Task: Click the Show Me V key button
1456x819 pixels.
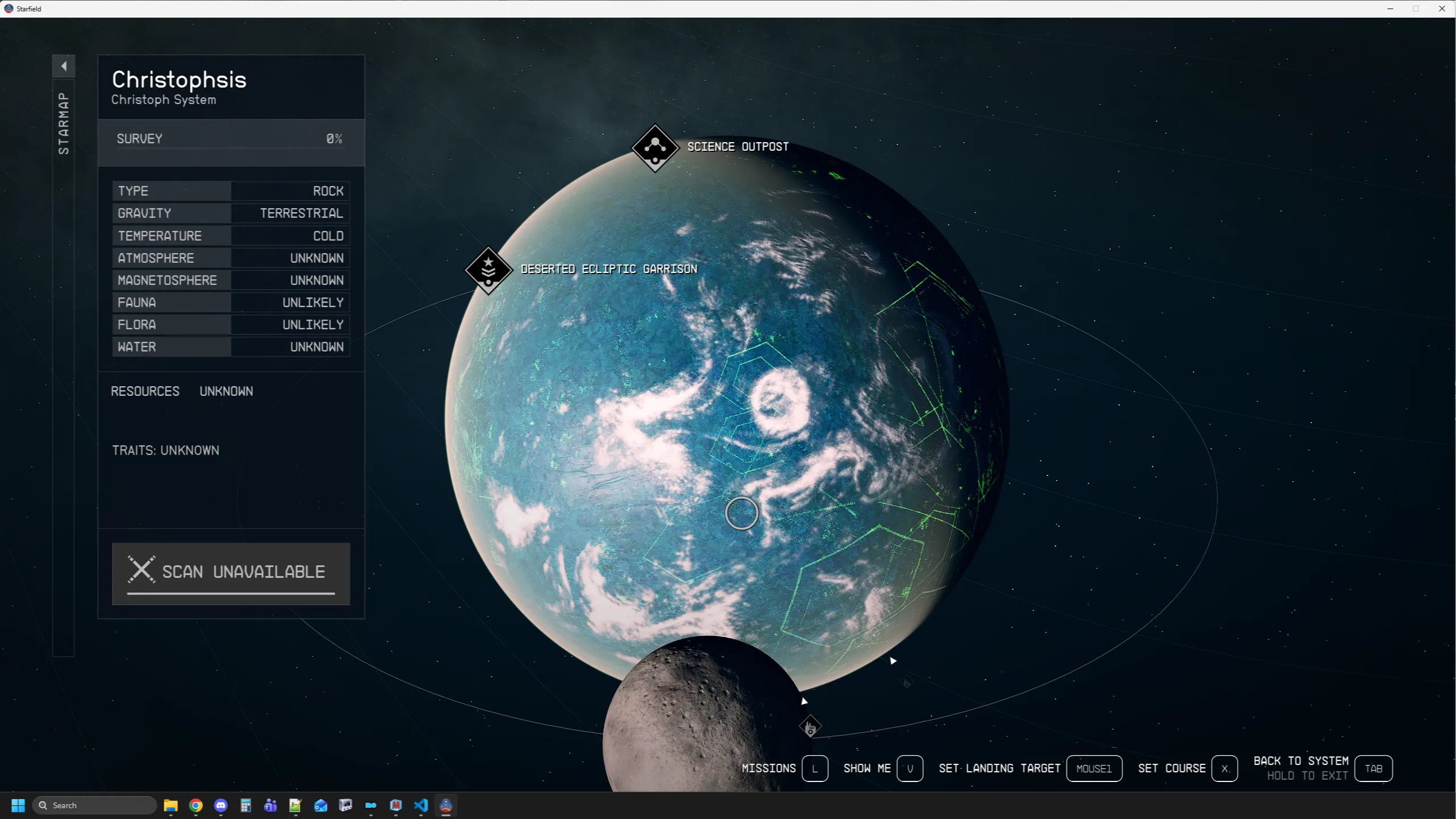Action: point(910,768)
